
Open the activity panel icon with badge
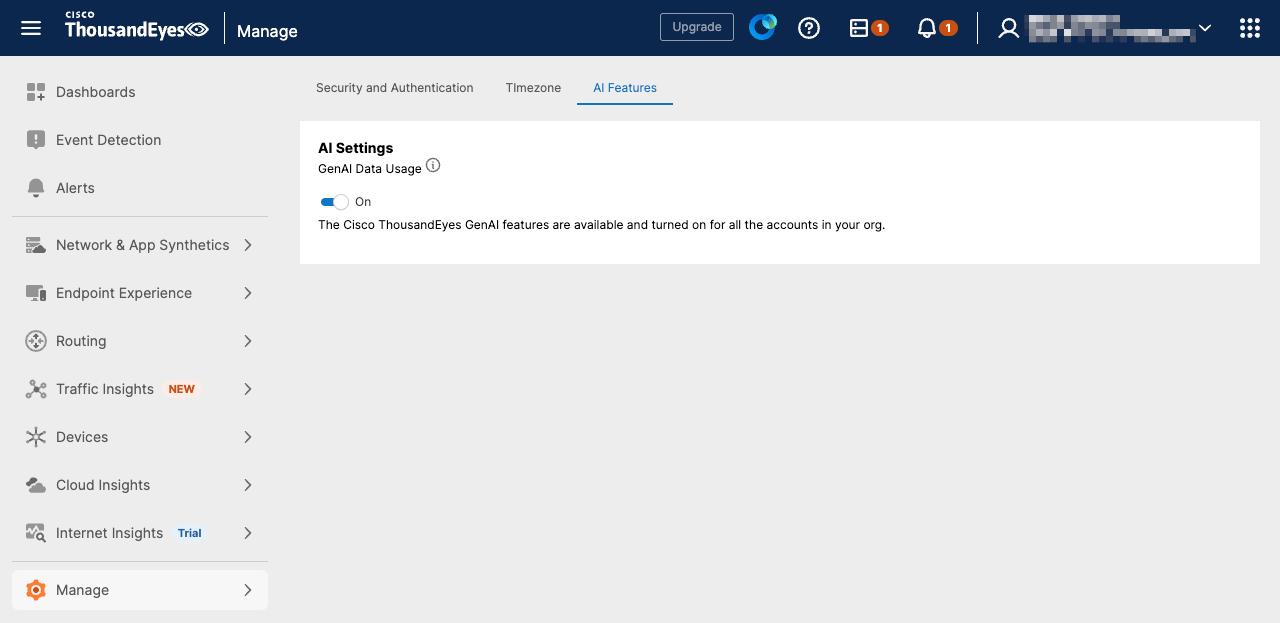coord(859,28)
